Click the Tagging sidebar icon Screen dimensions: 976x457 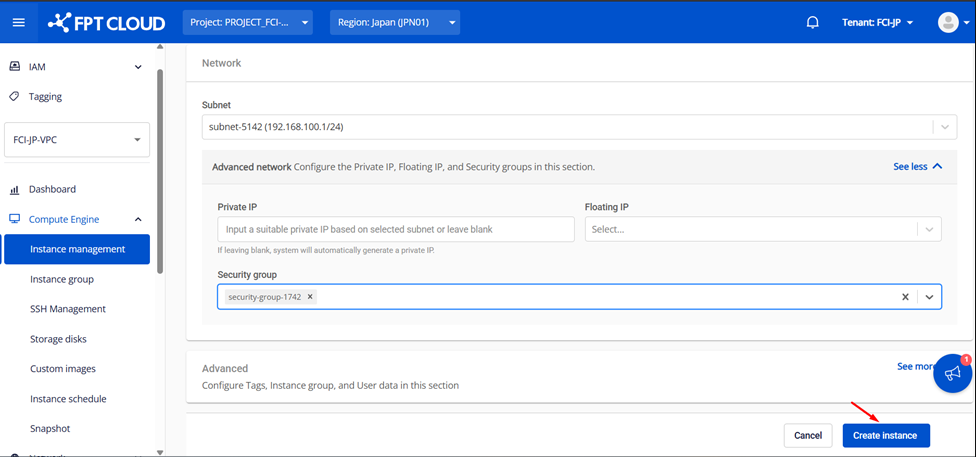[x=15, y=97]
